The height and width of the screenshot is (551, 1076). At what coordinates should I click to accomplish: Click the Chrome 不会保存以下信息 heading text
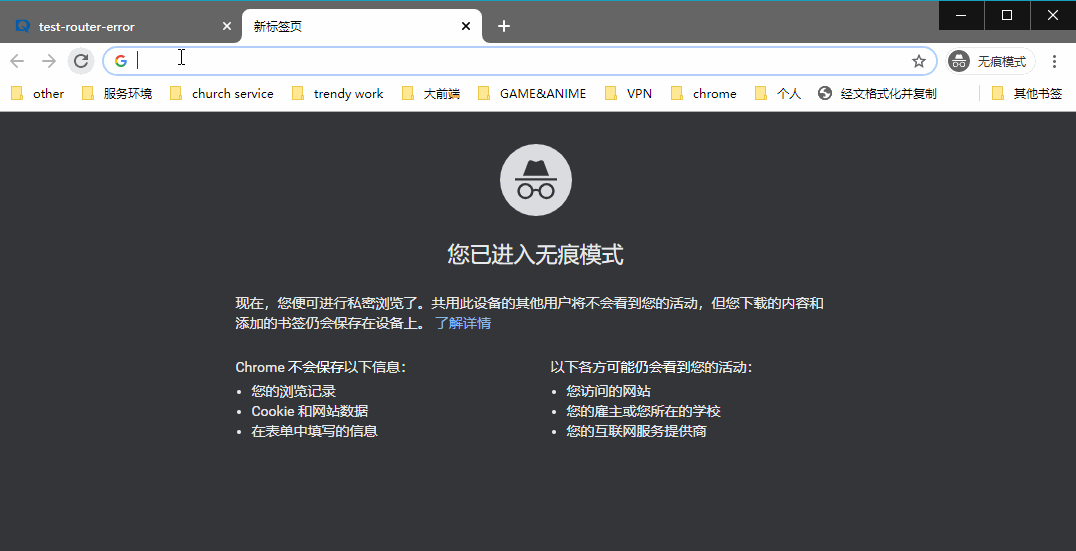[320, 367]
